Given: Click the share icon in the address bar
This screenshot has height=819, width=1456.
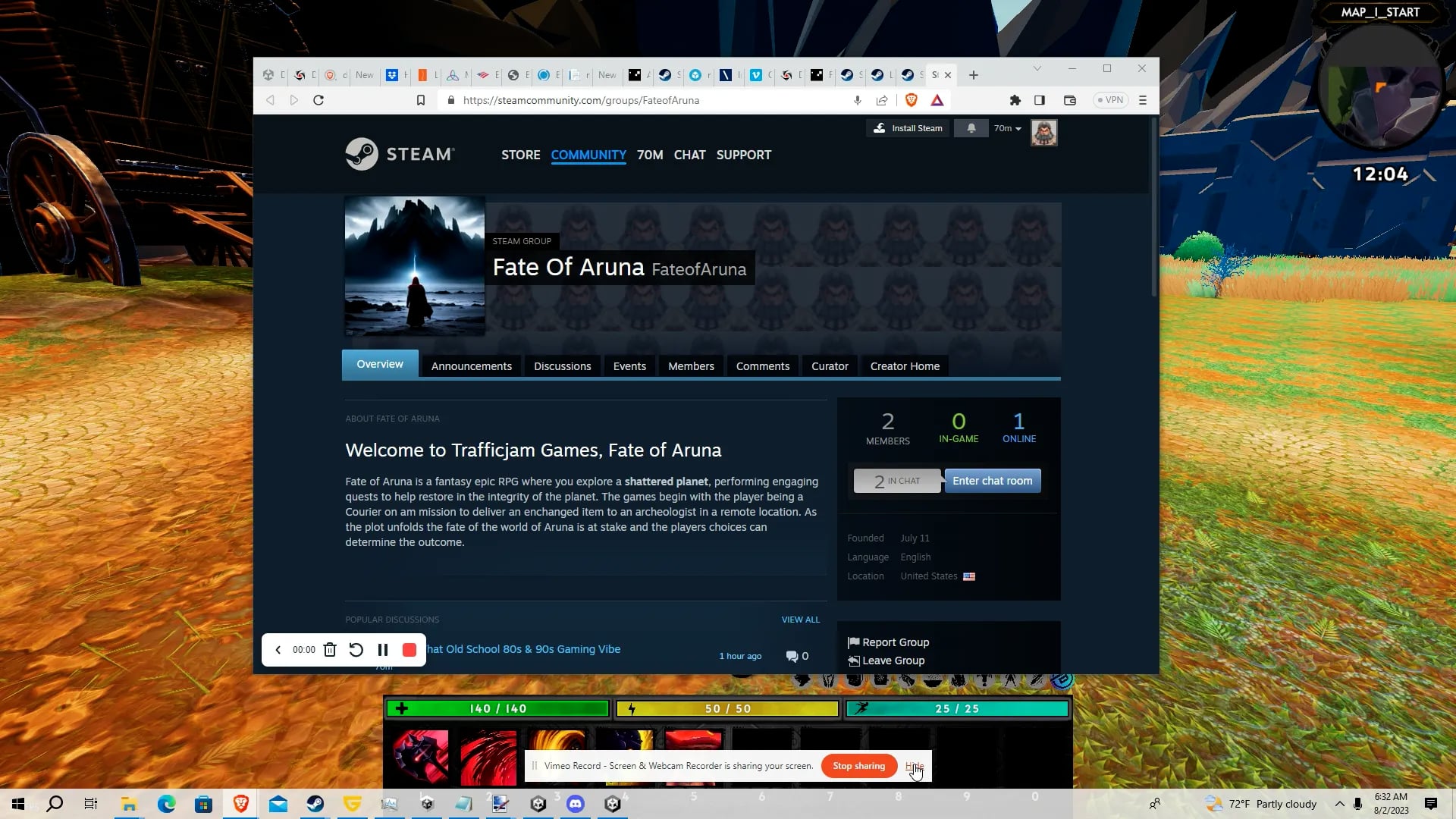Looking at the screenshot, I should [x=882, y=99].
